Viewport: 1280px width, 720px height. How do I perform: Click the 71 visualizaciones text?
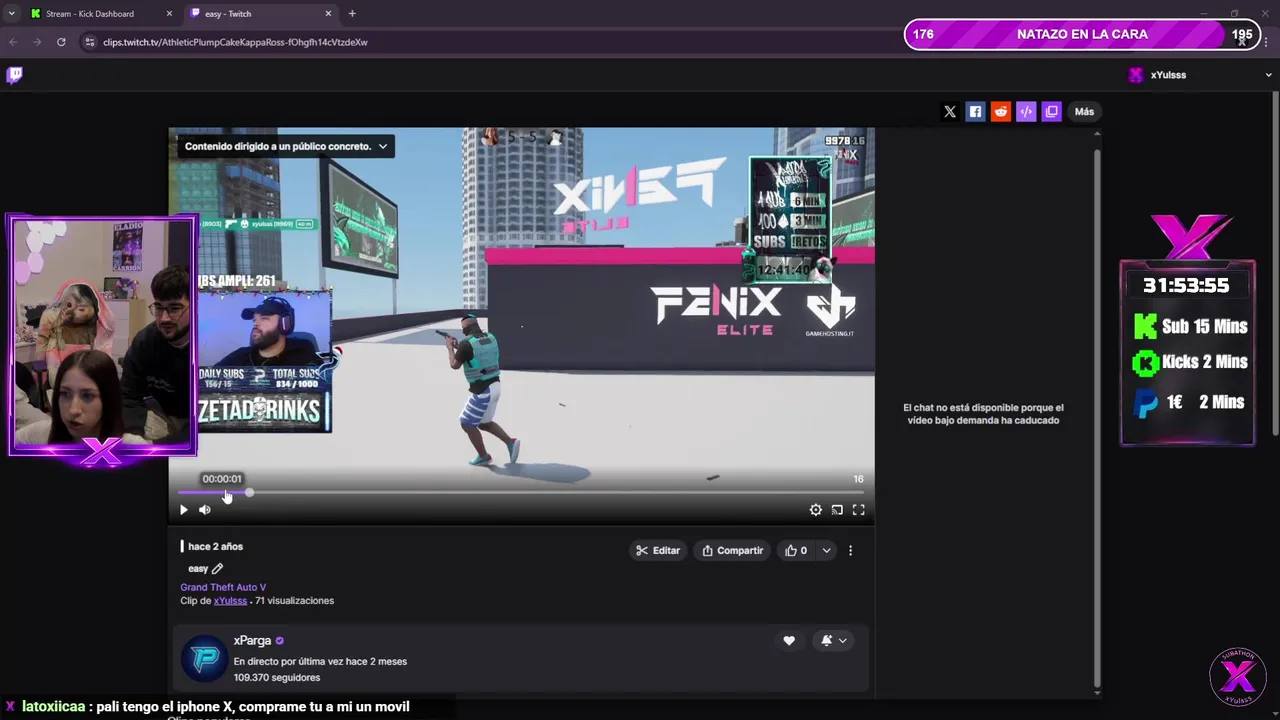tap(294, 601)
